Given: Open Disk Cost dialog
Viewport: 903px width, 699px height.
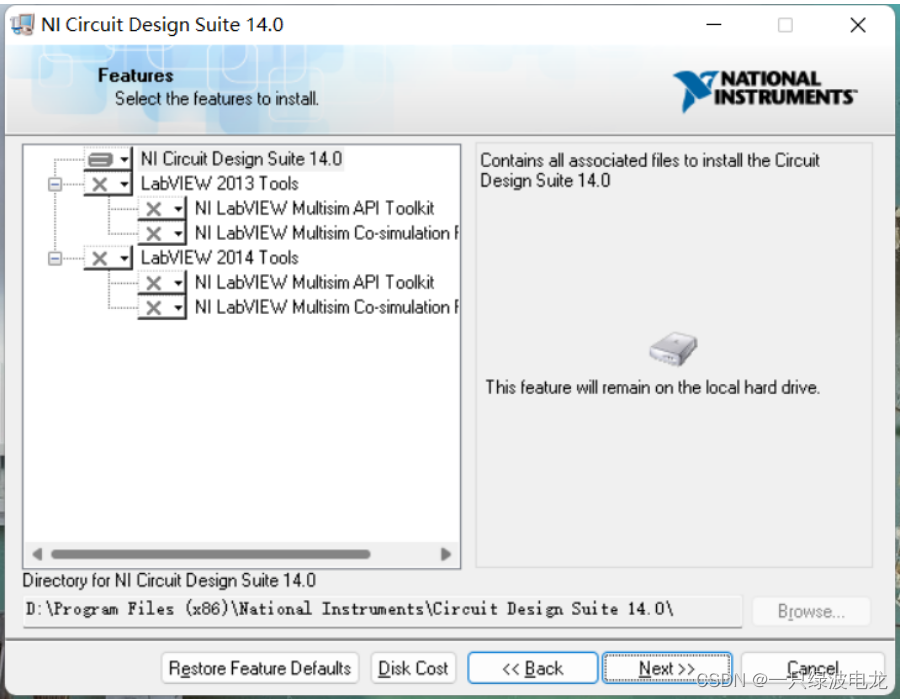Looking at the screenshot, I should tap(413, 668).
